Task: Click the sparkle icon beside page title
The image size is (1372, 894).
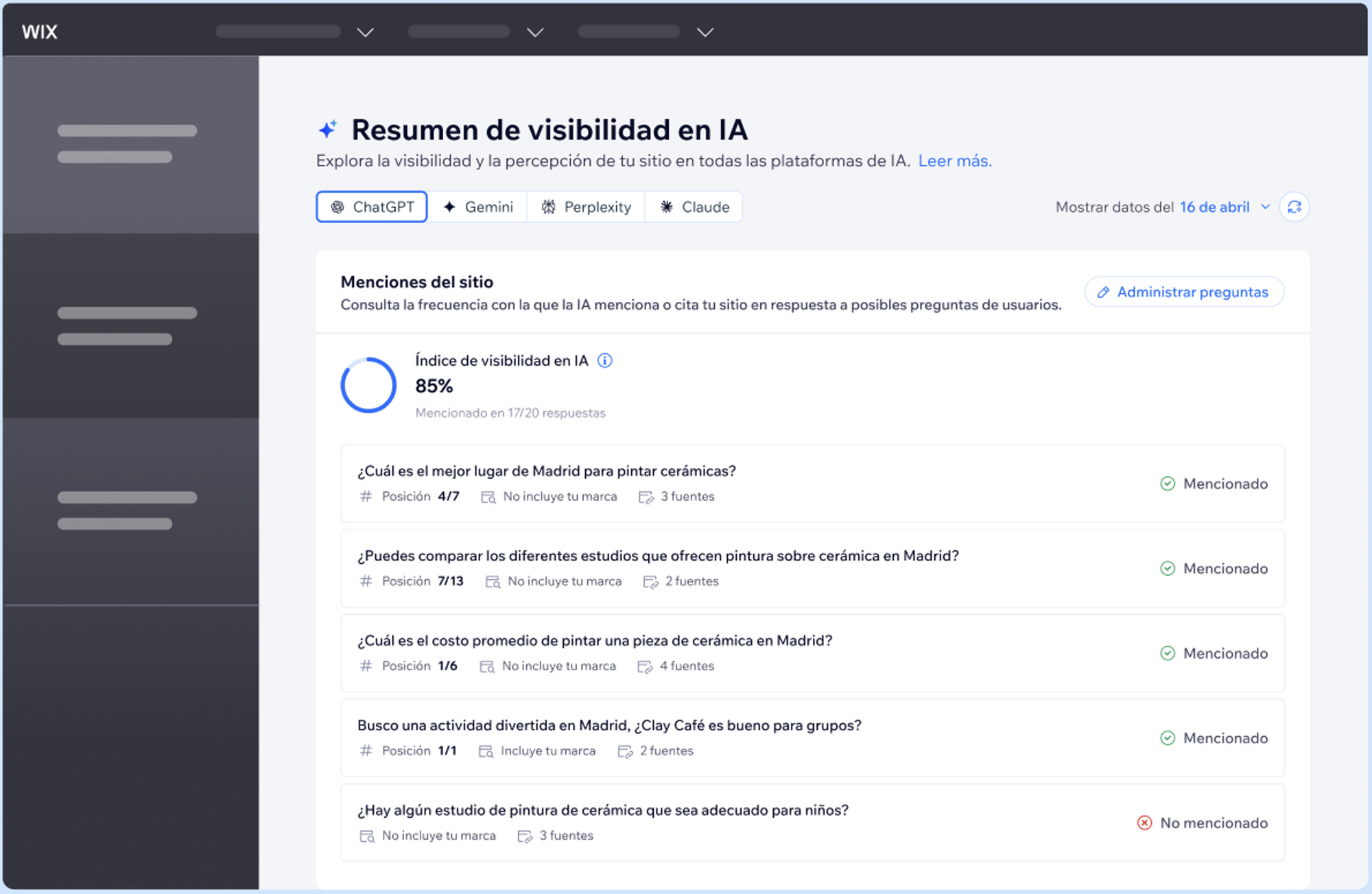Action: tap(328, 130)
